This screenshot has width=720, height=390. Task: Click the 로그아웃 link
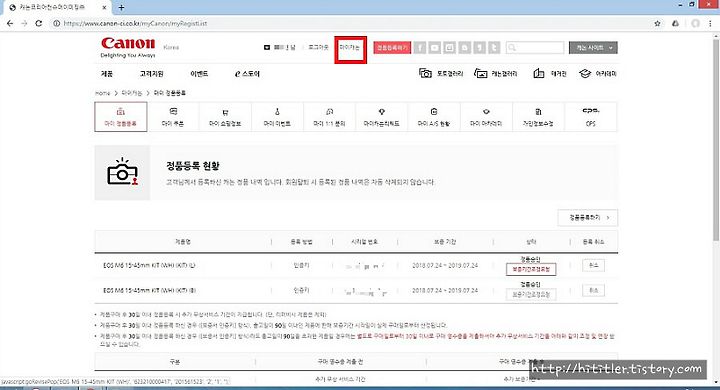click(318, 47)
